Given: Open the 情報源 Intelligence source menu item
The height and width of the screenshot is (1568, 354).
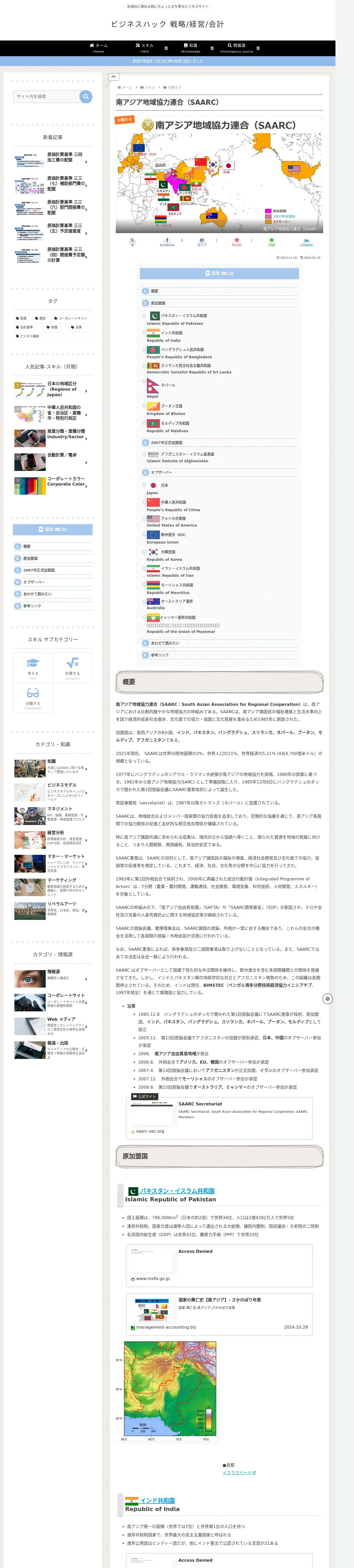Looking at the screenshot, I should point(237,48).
